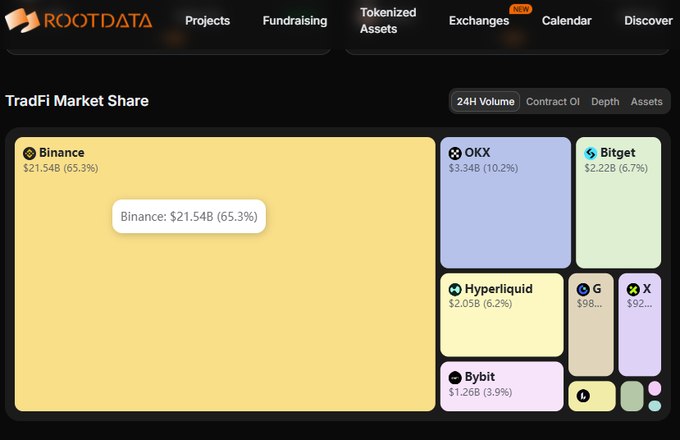Click the $2.05B (6.2%) value

pos(480,303)
